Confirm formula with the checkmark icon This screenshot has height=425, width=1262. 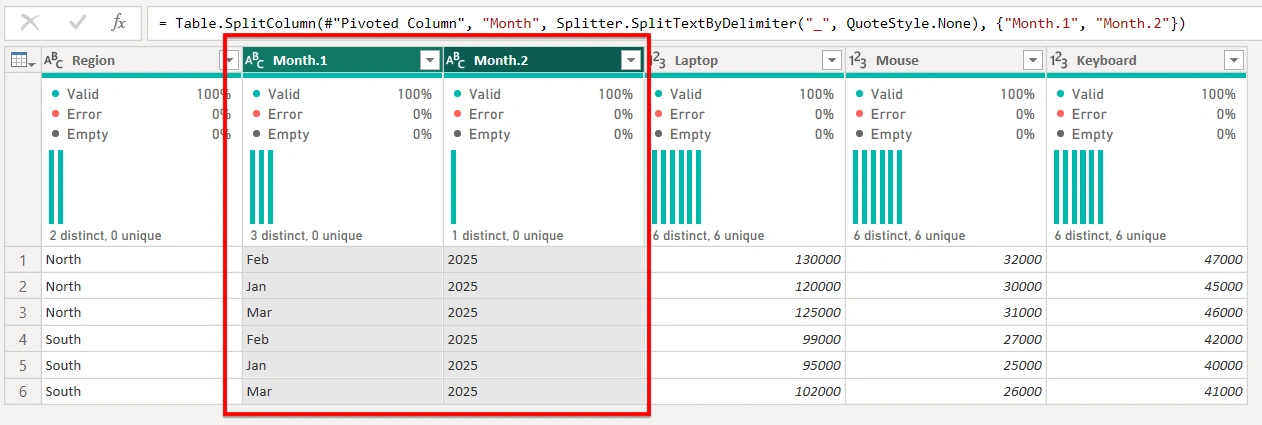click(x=76, y=22)
